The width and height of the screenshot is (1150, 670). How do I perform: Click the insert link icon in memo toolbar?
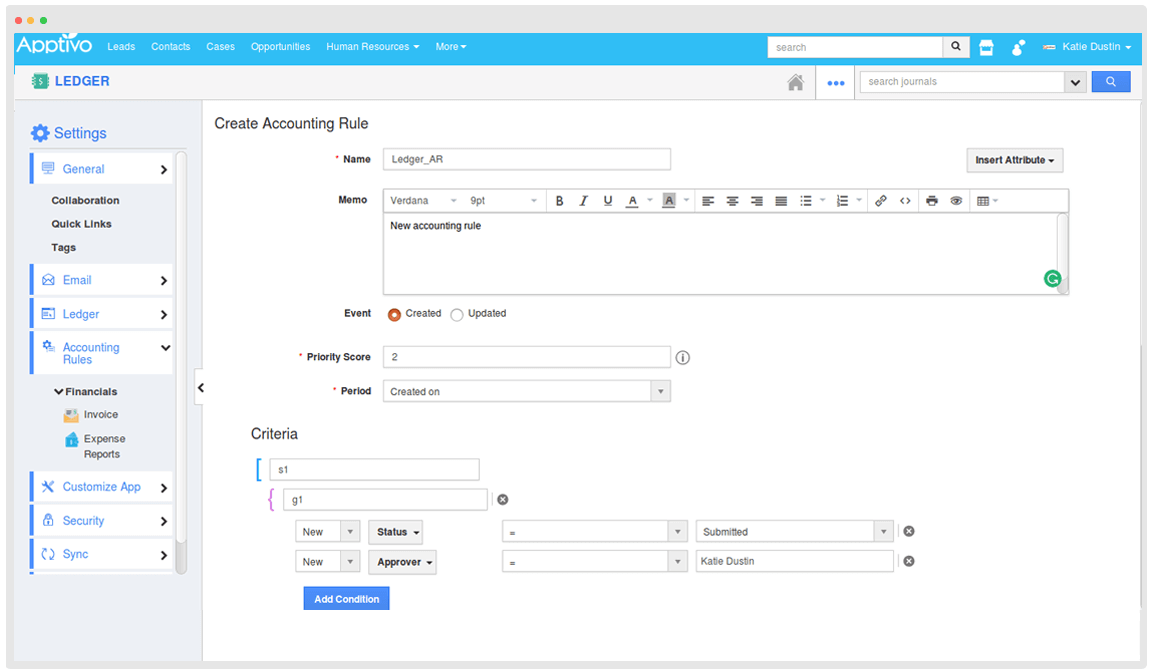tap(881, 201)
